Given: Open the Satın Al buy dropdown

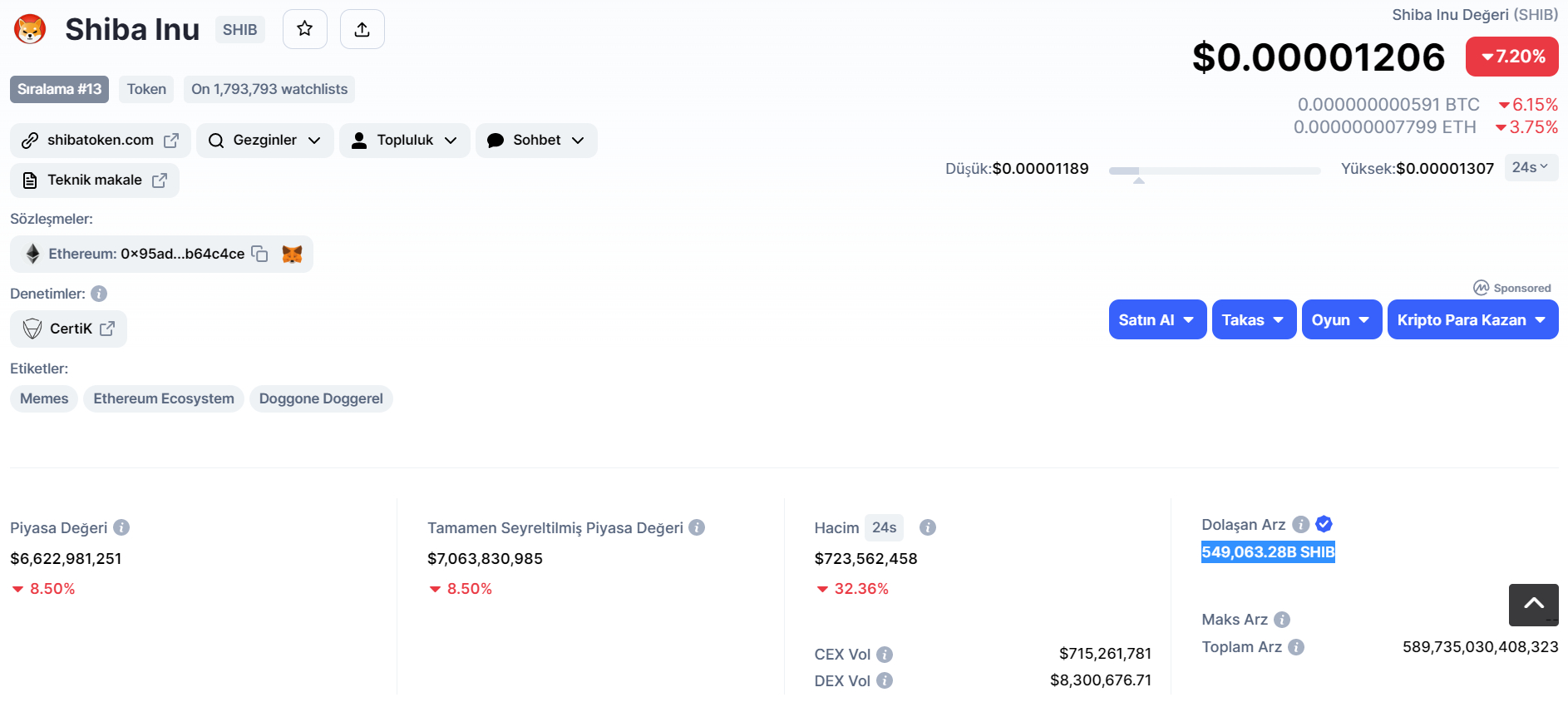Looking at the screenshot, I should click(1157, 320).
